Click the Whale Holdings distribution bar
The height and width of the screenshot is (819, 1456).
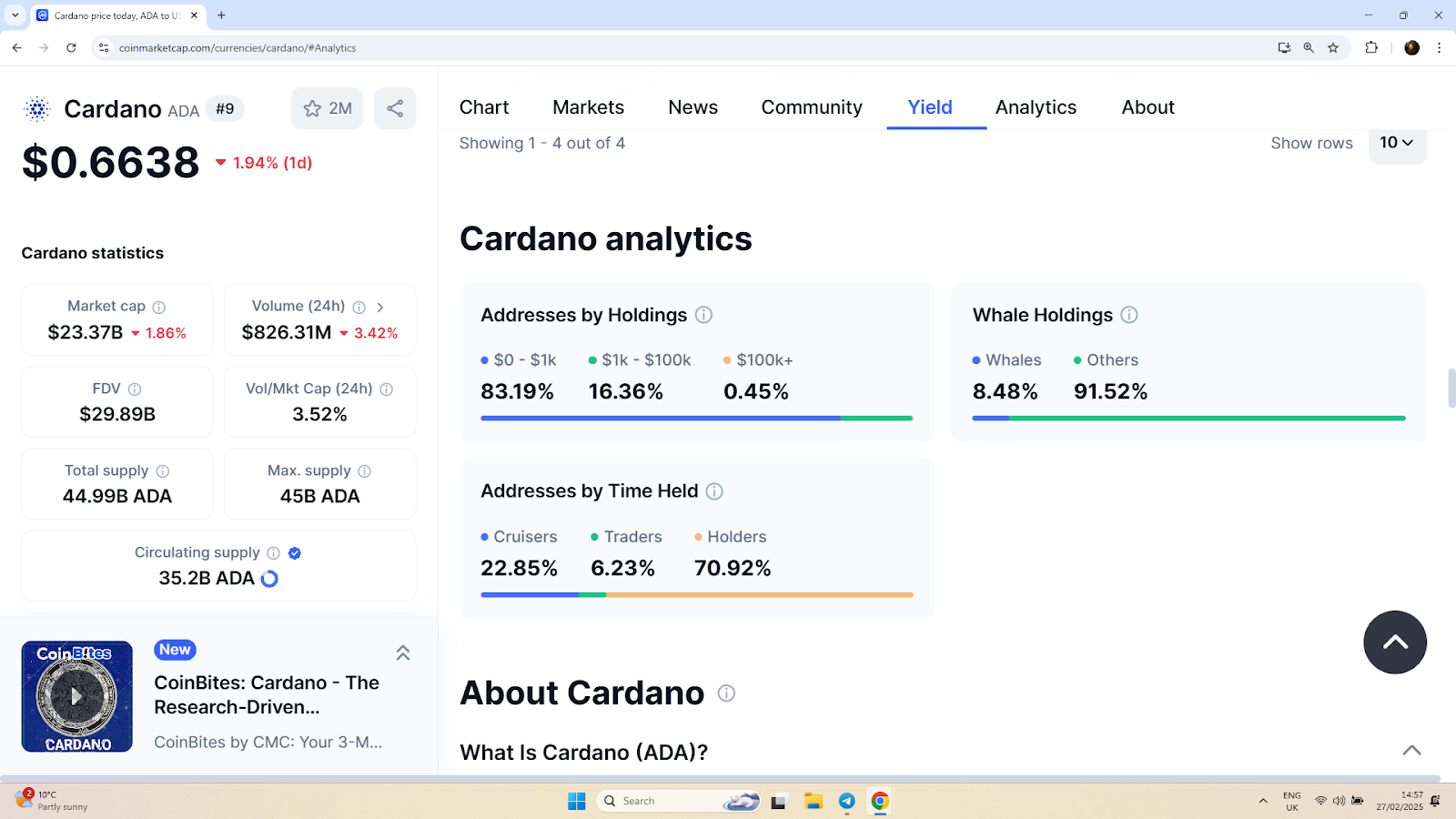point(1188,419)
